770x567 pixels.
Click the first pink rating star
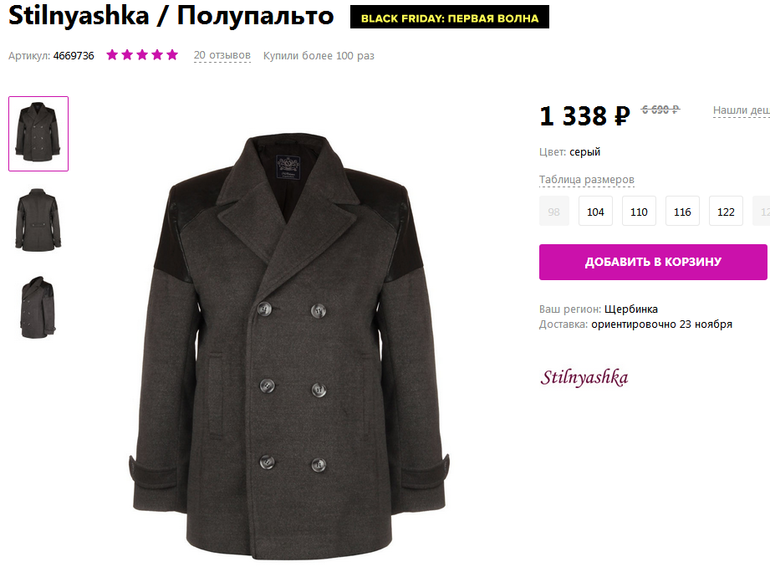[112, 54]
